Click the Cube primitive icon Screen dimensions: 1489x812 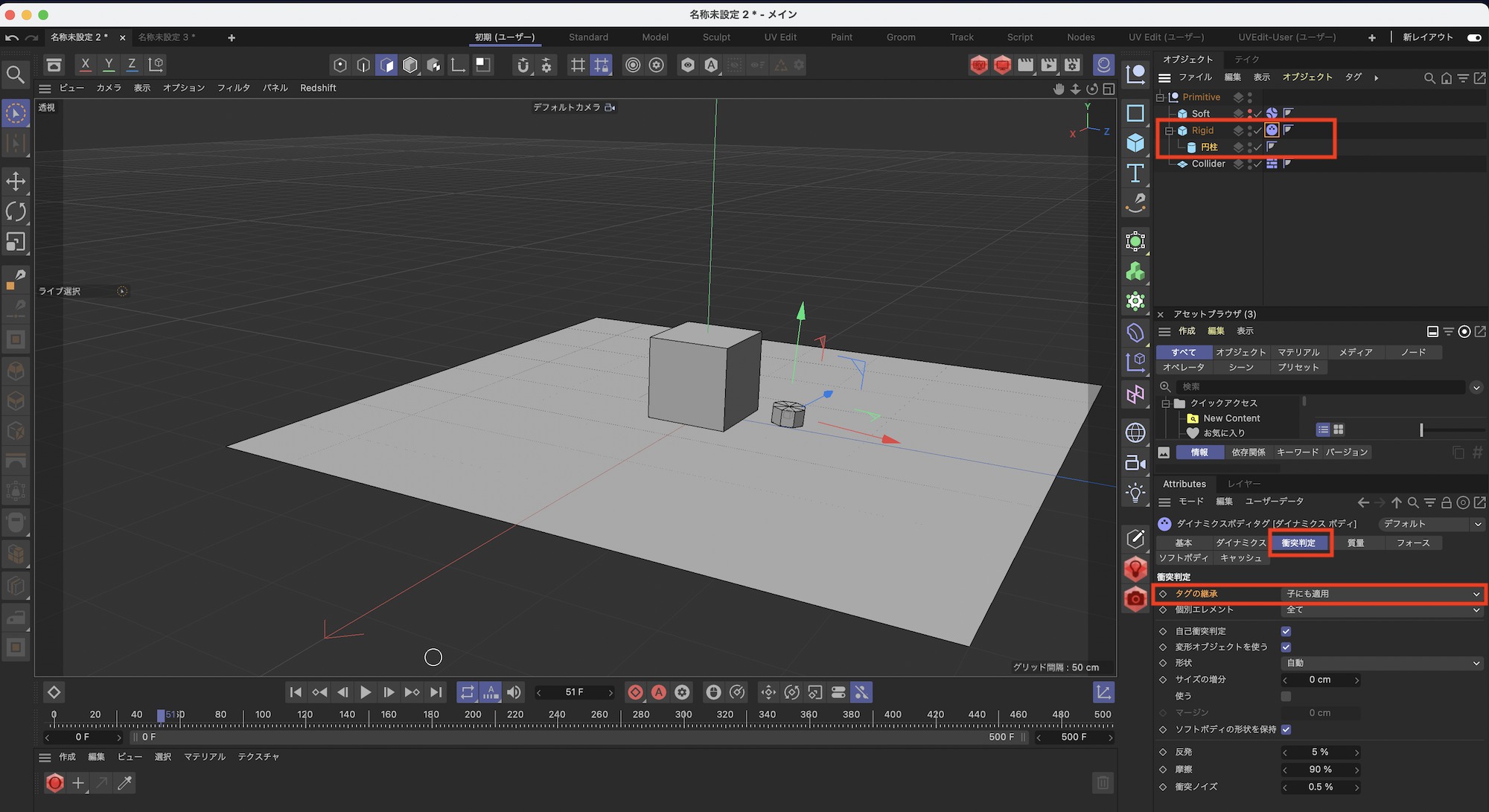pos(1135,143)
